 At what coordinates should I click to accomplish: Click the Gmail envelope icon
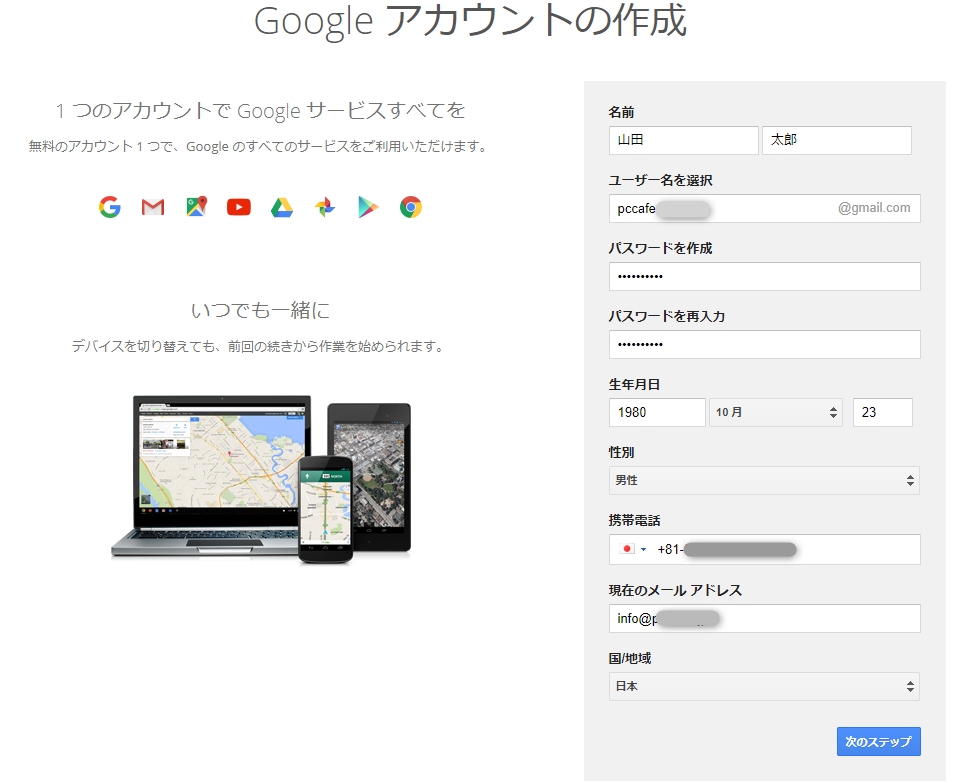click(153, 207)
